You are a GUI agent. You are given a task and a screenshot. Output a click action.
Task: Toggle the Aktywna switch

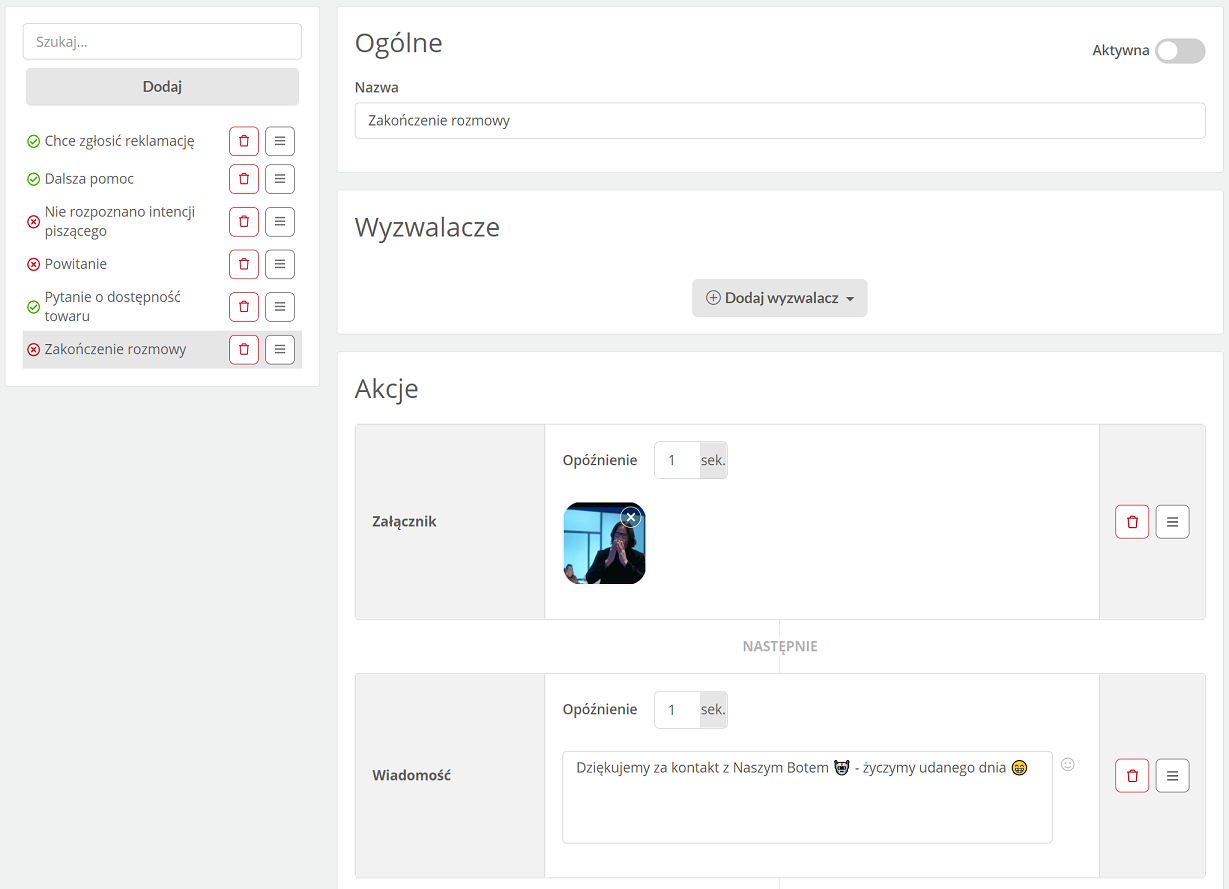tap(1180, 51)
